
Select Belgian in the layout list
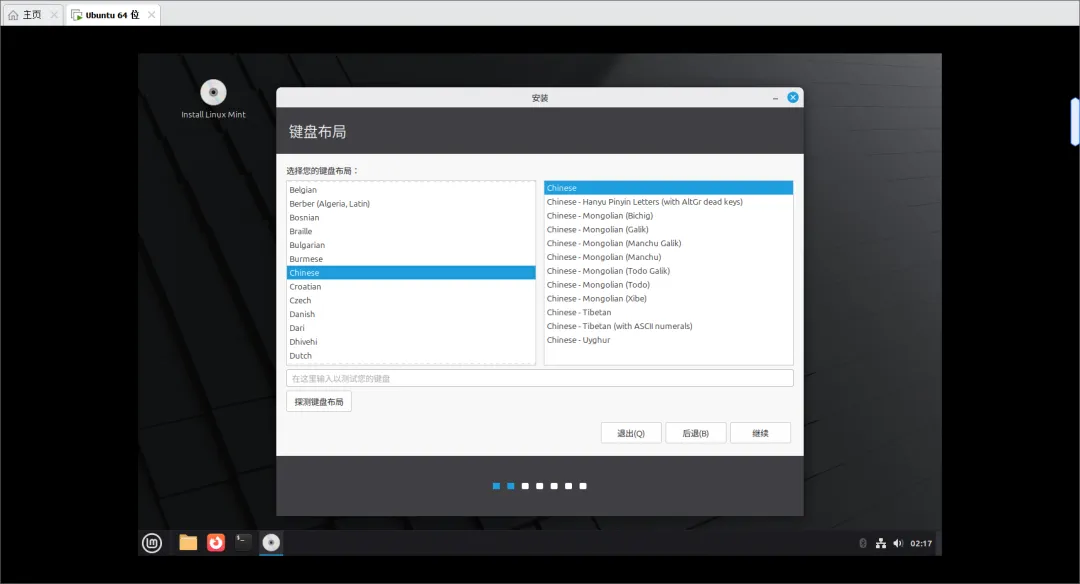click(x=411, y=190)
